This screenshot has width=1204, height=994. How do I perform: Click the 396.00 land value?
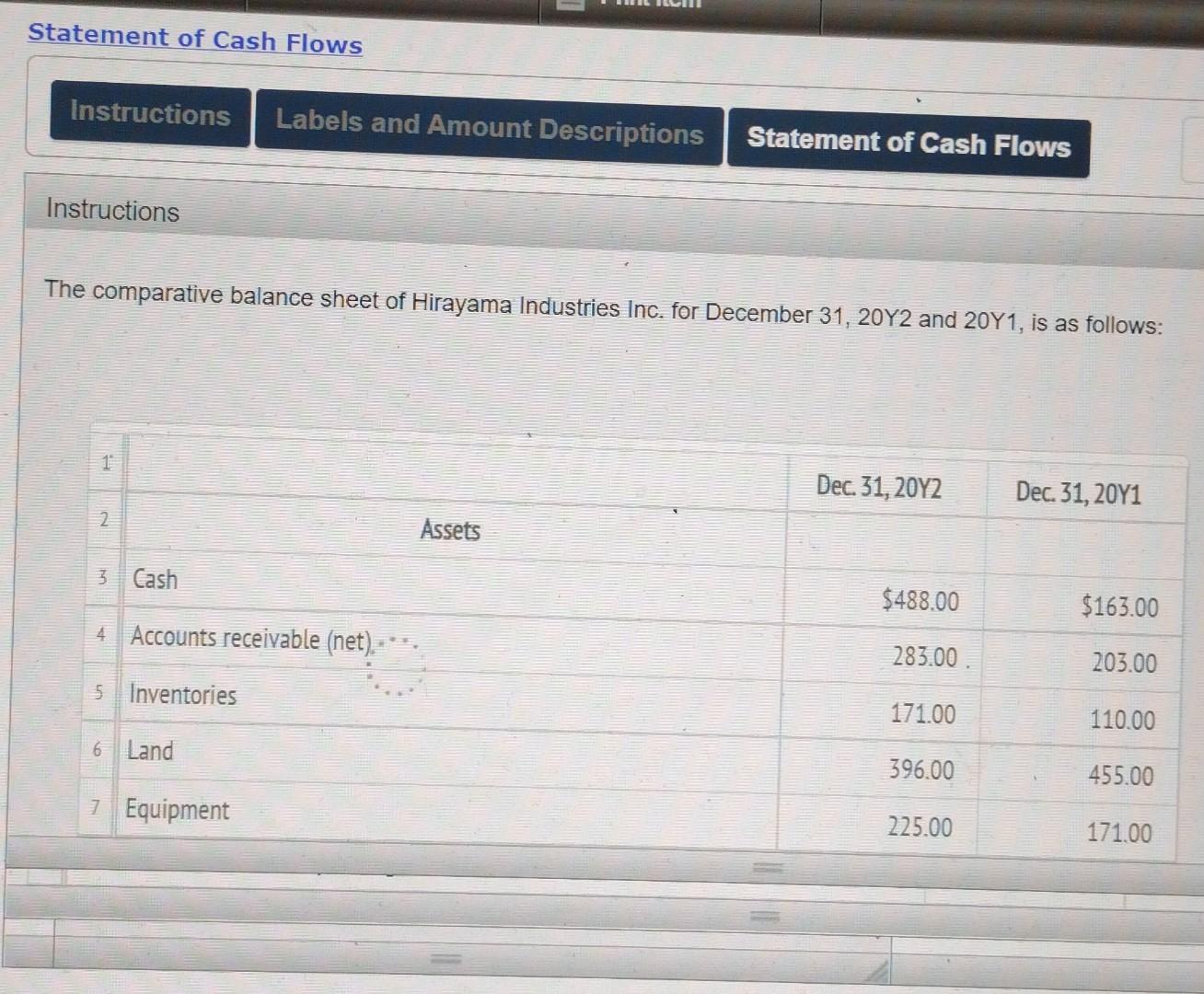921,769
